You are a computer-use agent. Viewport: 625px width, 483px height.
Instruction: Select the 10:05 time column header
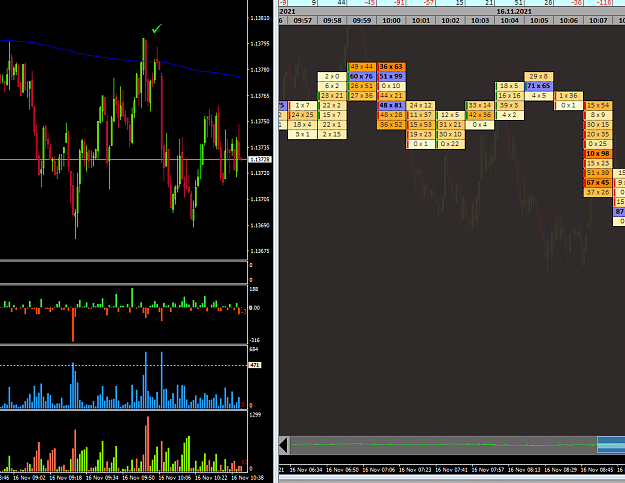pyautogui.click(x=539, y=20)
